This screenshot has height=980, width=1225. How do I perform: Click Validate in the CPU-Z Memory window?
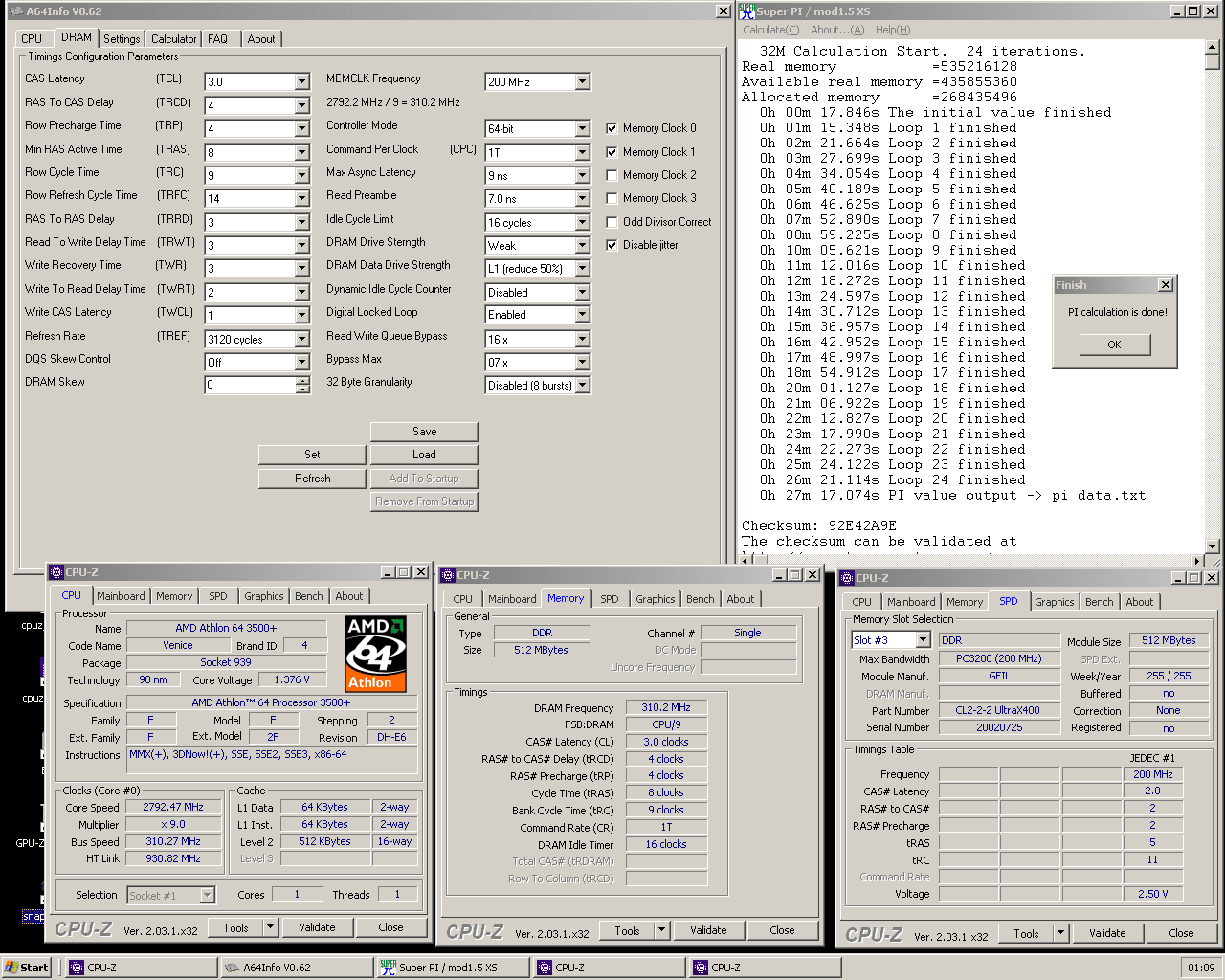pos(708,930)
